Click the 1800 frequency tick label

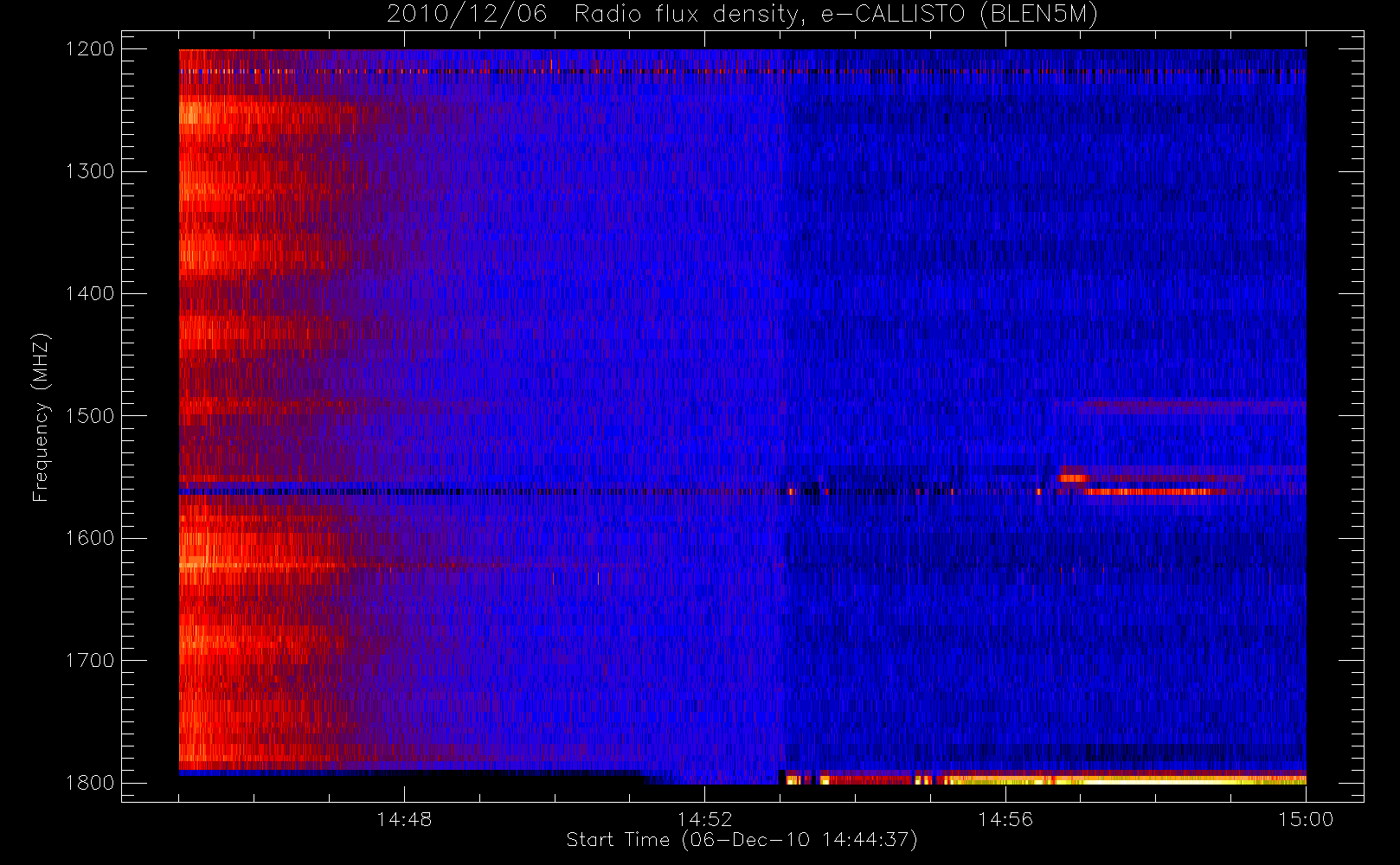click(90, 783)
